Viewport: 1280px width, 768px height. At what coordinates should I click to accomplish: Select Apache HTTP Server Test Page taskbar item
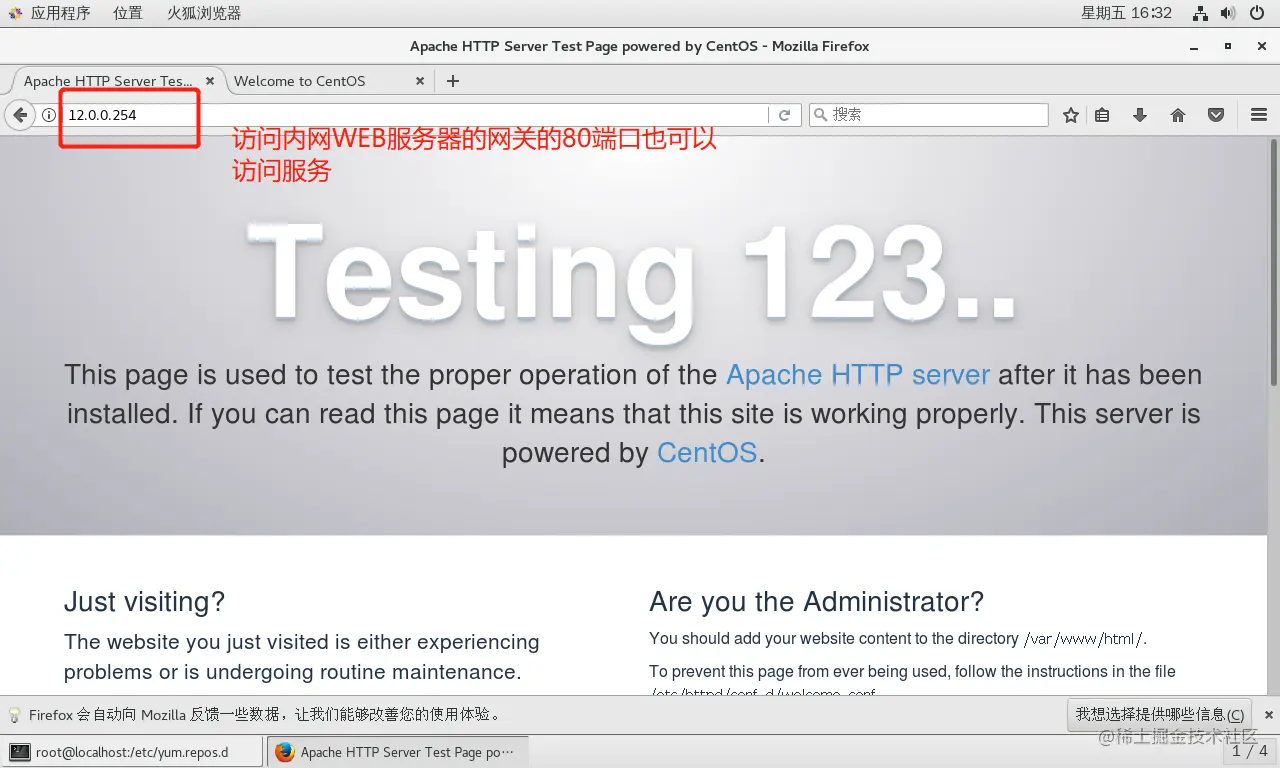(x=397, y=752)
